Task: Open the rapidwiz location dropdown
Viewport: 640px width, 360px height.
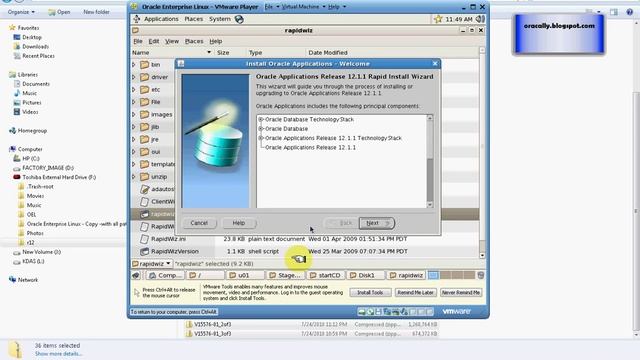Action: click(152, 264)
